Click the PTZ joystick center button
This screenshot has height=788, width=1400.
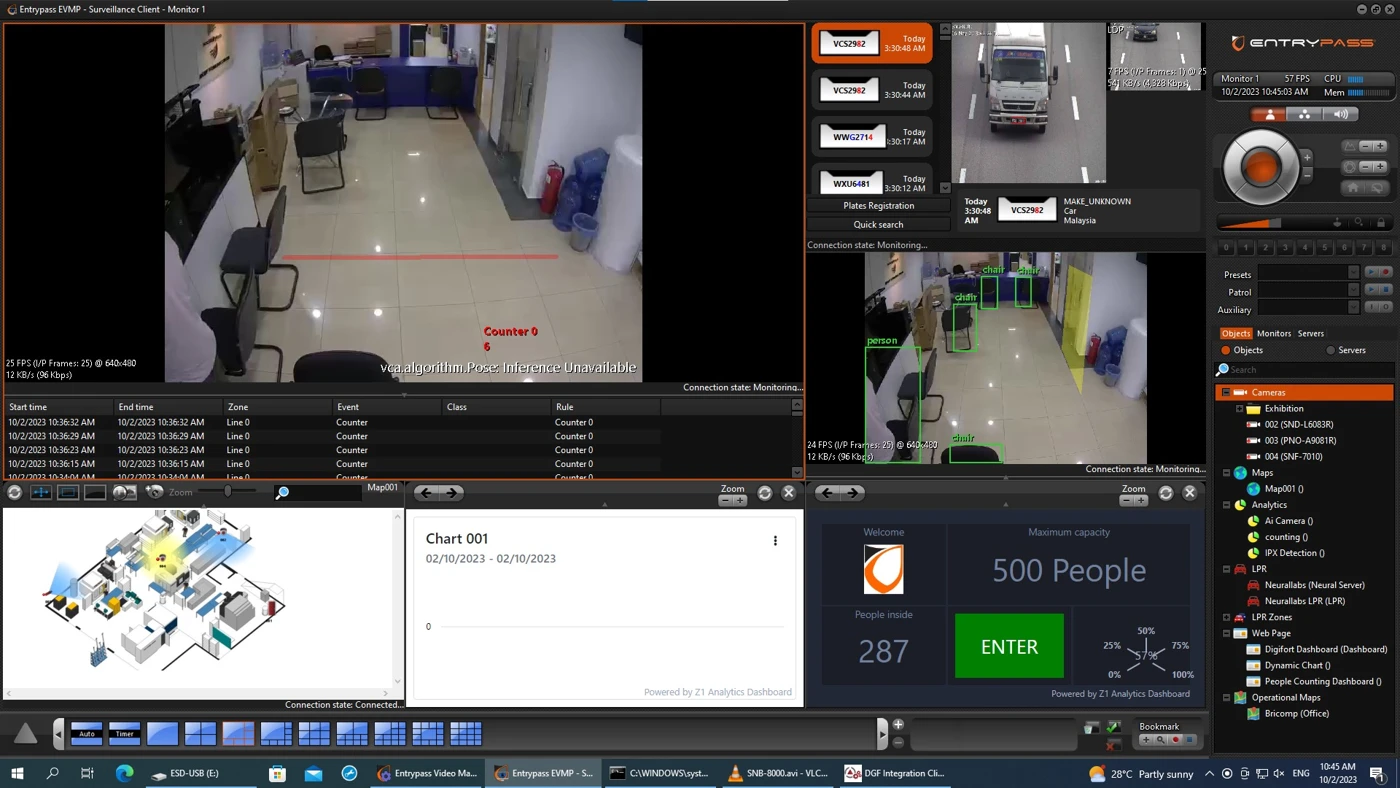(1261, 167)
